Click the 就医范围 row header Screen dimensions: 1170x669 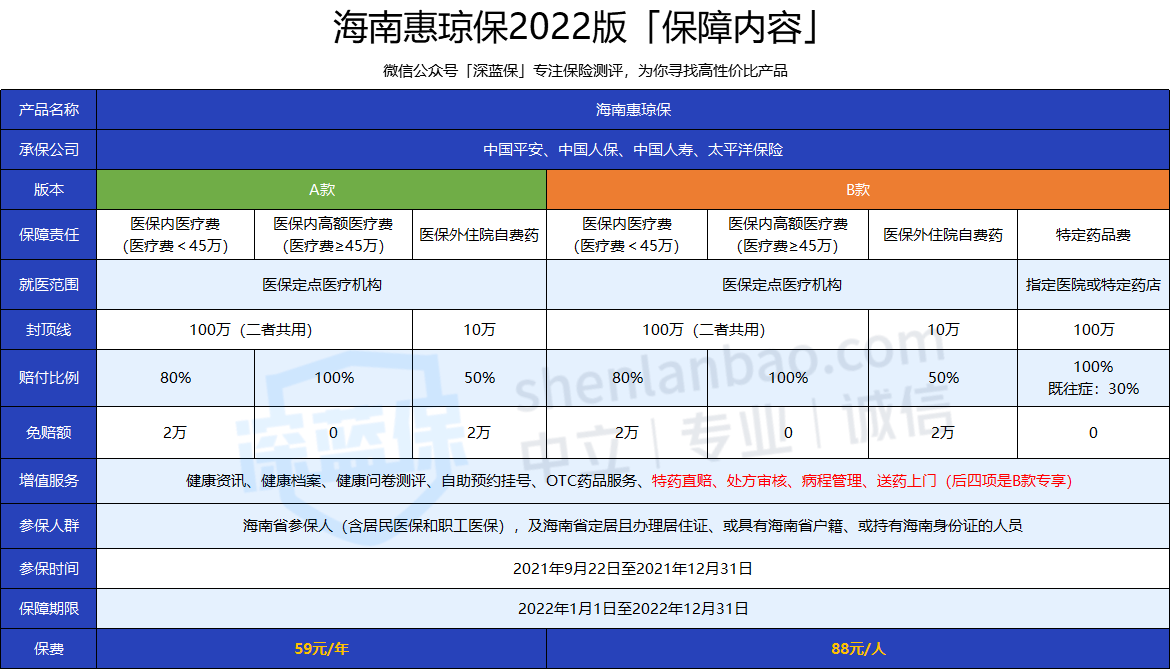[x=49, y=284]
